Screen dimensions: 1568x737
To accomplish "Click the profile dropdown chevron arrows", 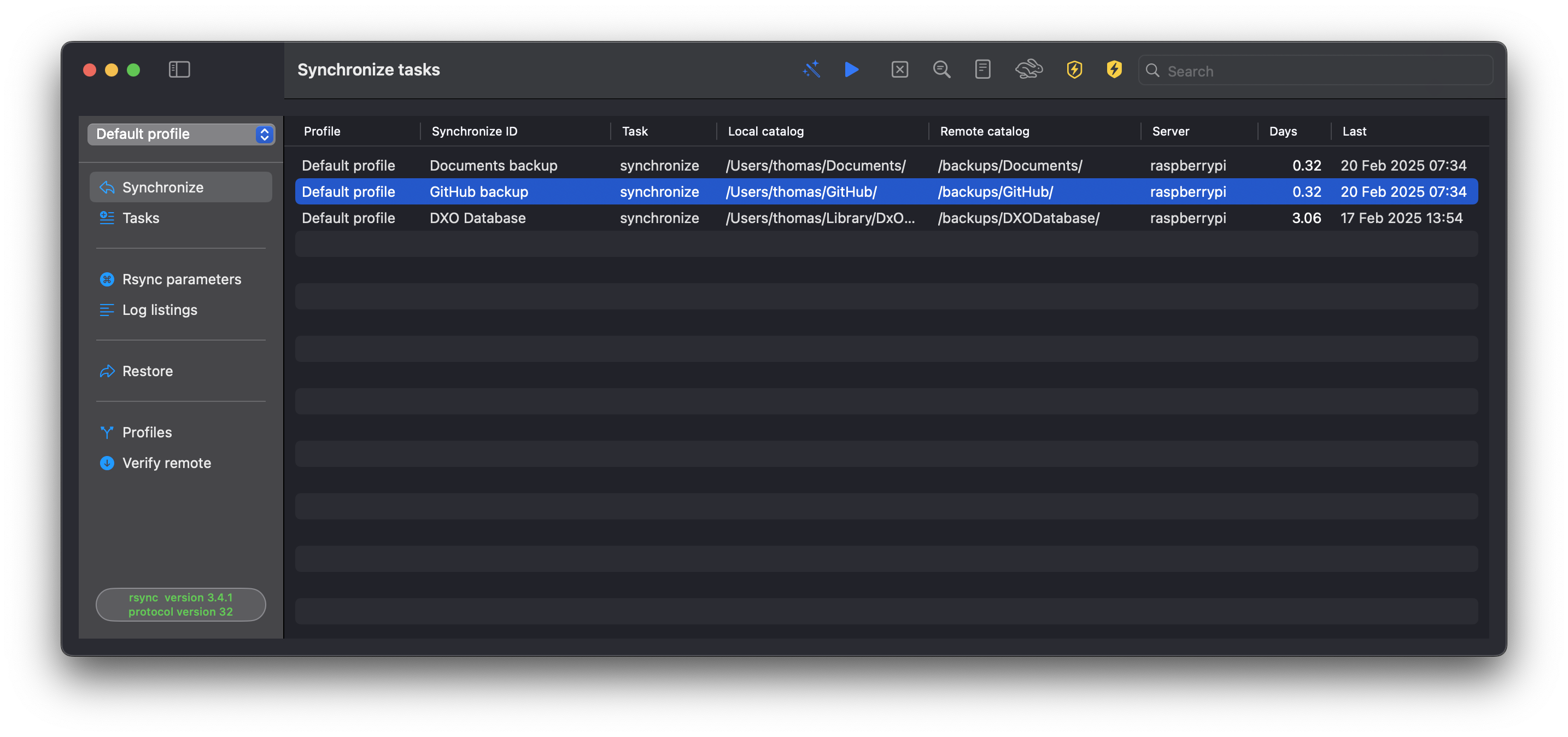I will (264, 134).
